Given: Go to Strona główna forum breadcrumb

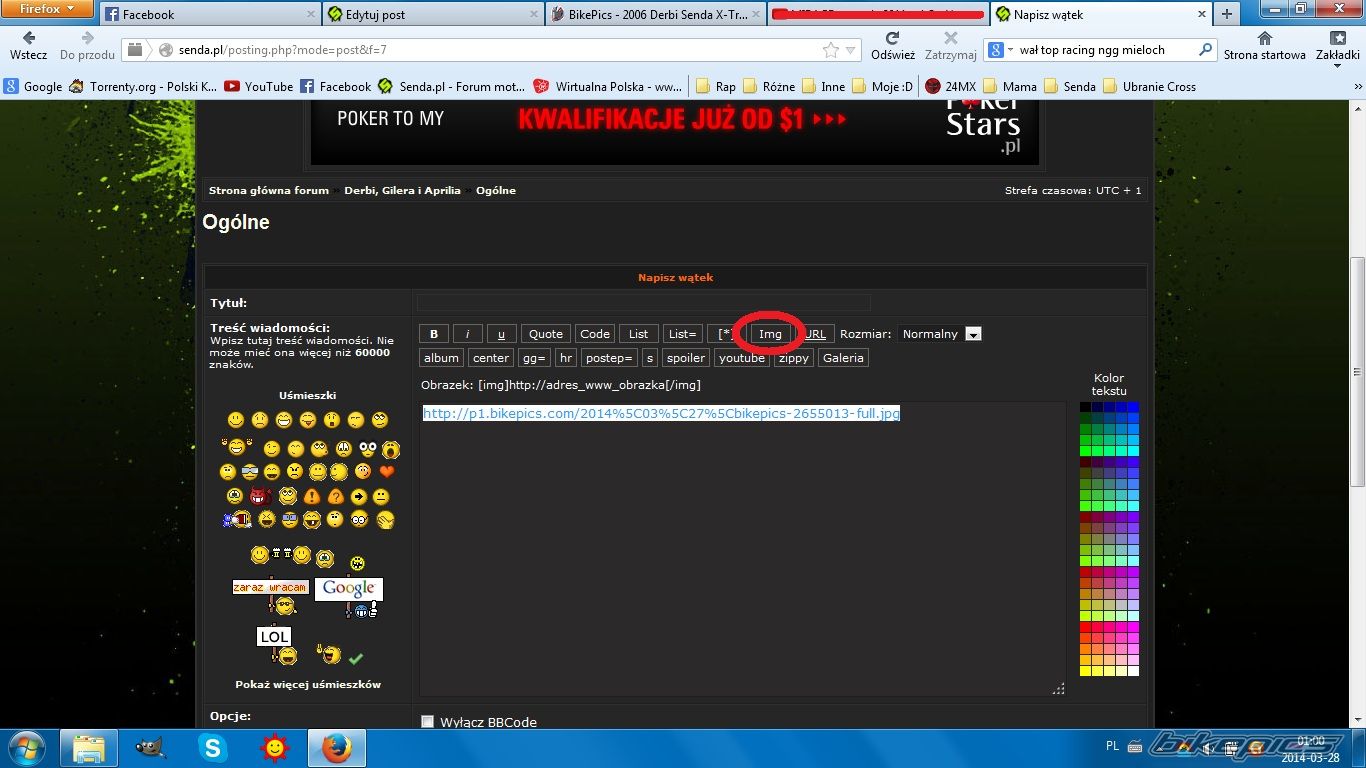Looking at the screenshot, I should pos(269,190).
